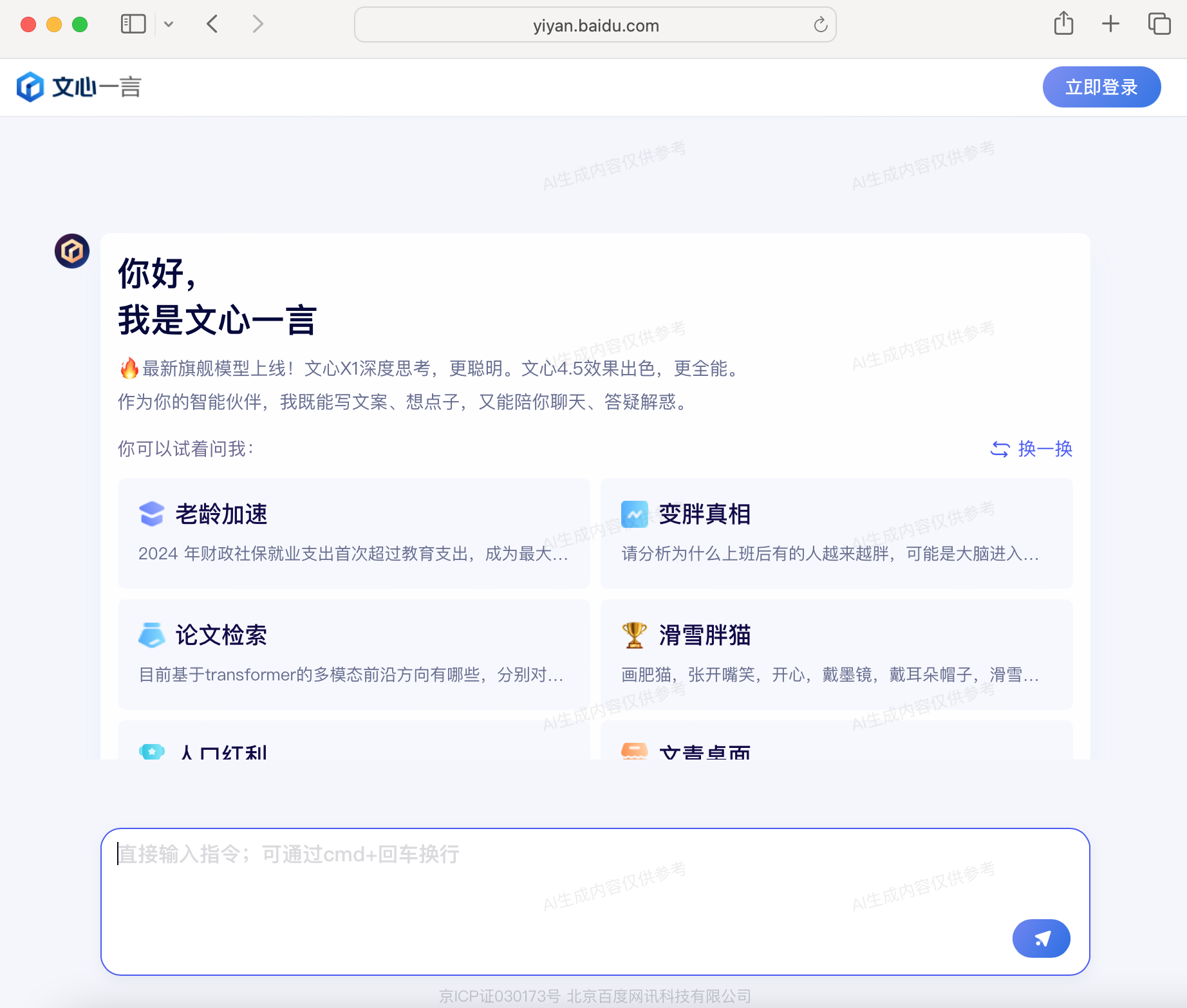The width and height of the screenshot is (1187, 1008).
Task: Open the Safari share icon
Action: (1063, 24)
